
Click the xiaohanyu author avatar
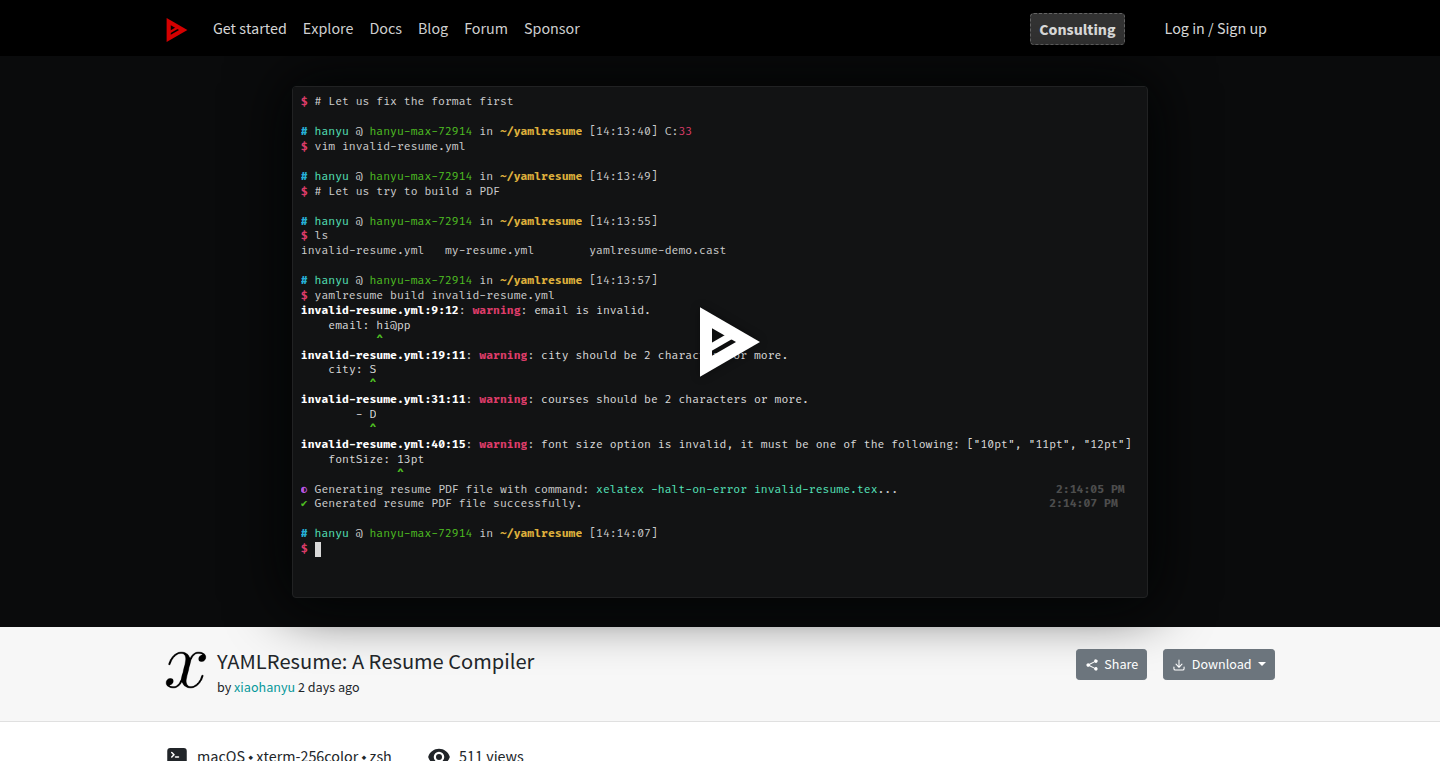pyautogui.click(x=186, y=670)
